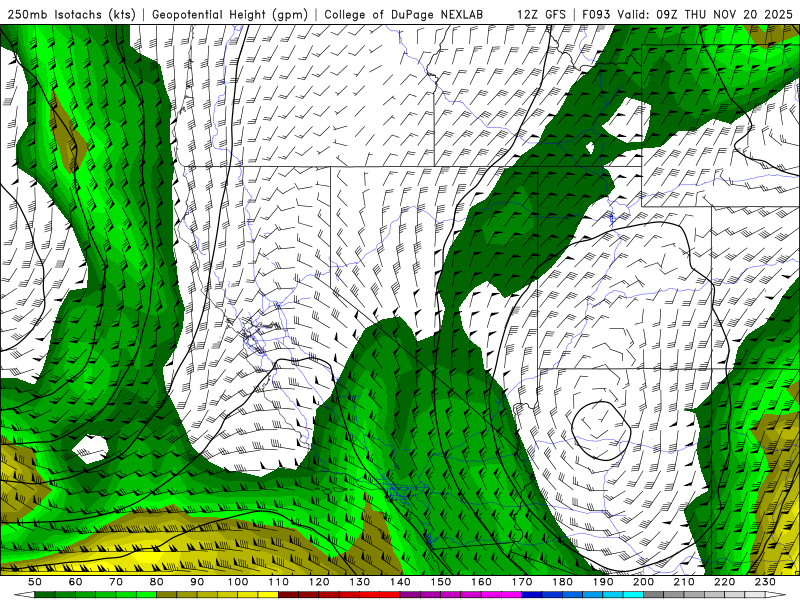Viewport: 800px width, 600px height.
Task: Click the '160' color scale label
Action: click(x=481, y=582)
